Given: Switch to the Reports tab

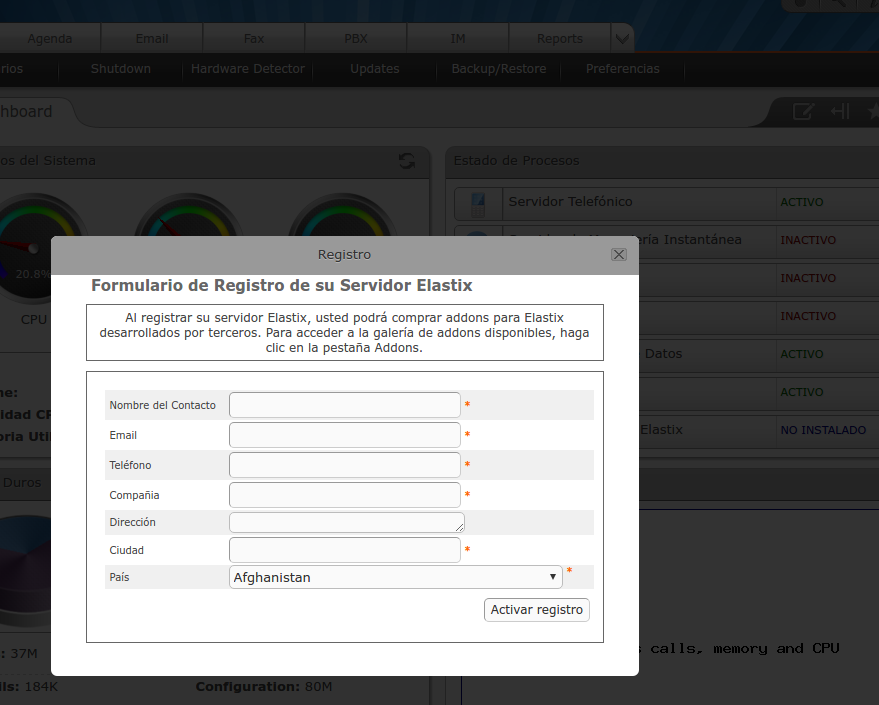Looking at the screenshot, I should (x=559, y=39).
